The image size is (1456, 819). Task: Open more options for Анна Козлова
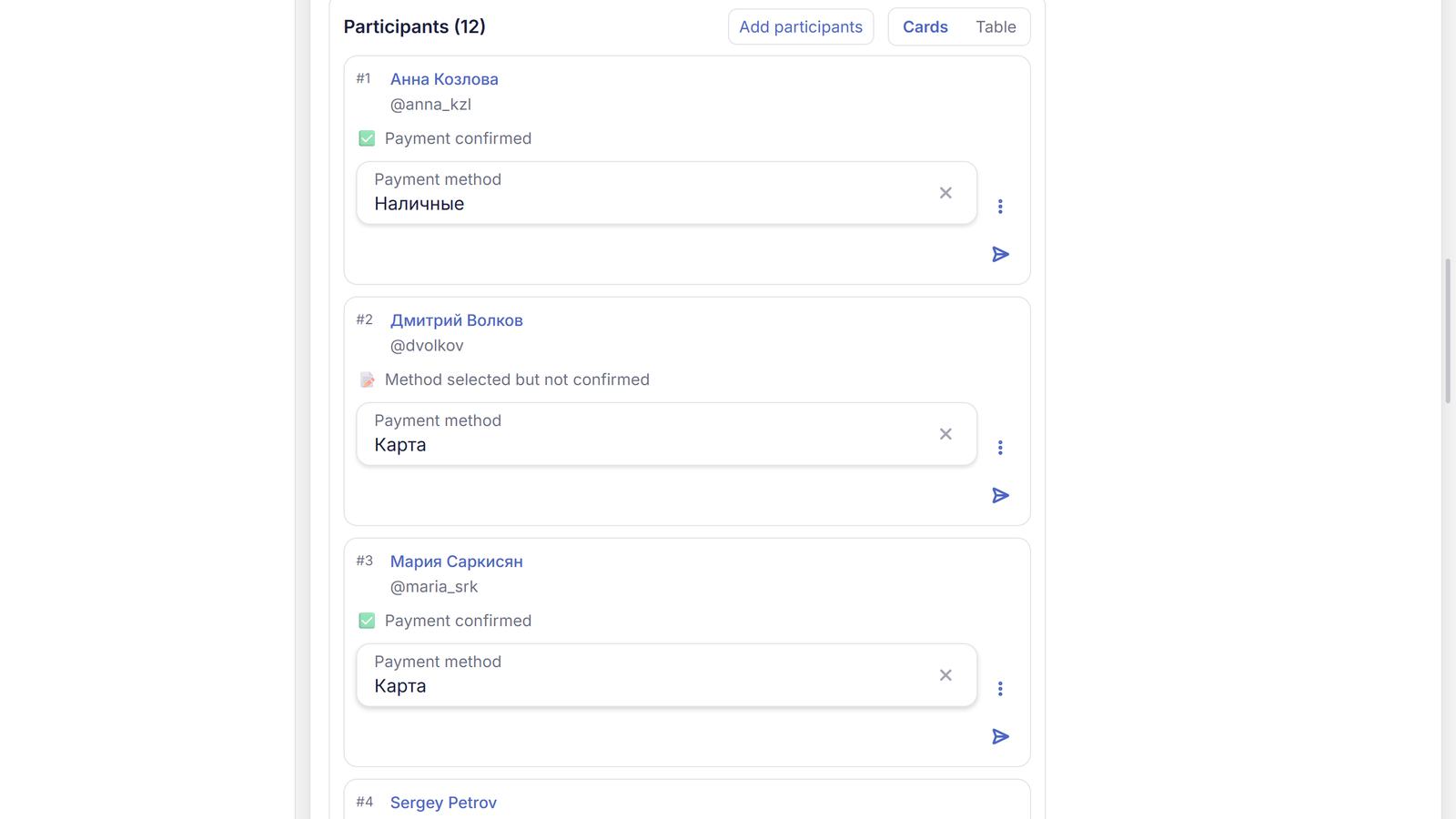[1000, 207]
